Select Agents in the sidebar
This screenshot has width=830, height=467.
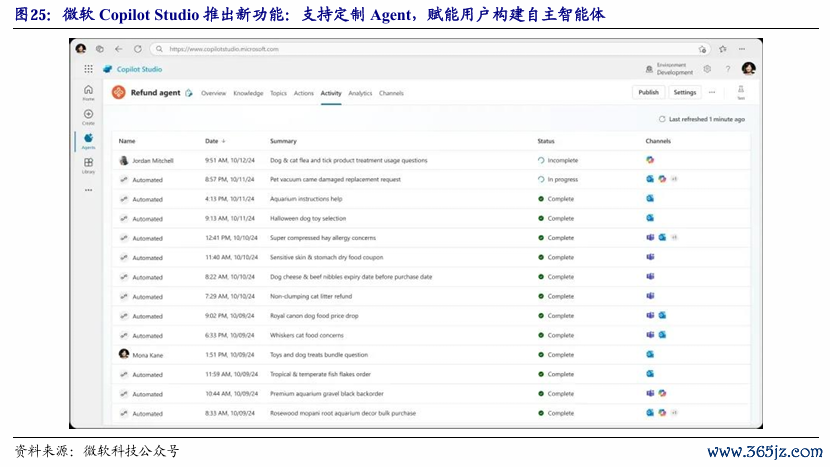pyautogui.click(x=88, y=141)
